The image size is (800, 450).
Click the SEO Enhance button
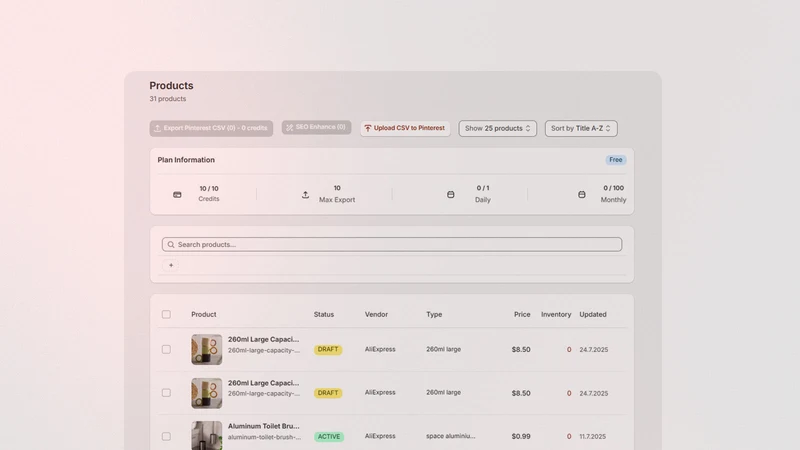pyautogui.click(x=316, y=127)
